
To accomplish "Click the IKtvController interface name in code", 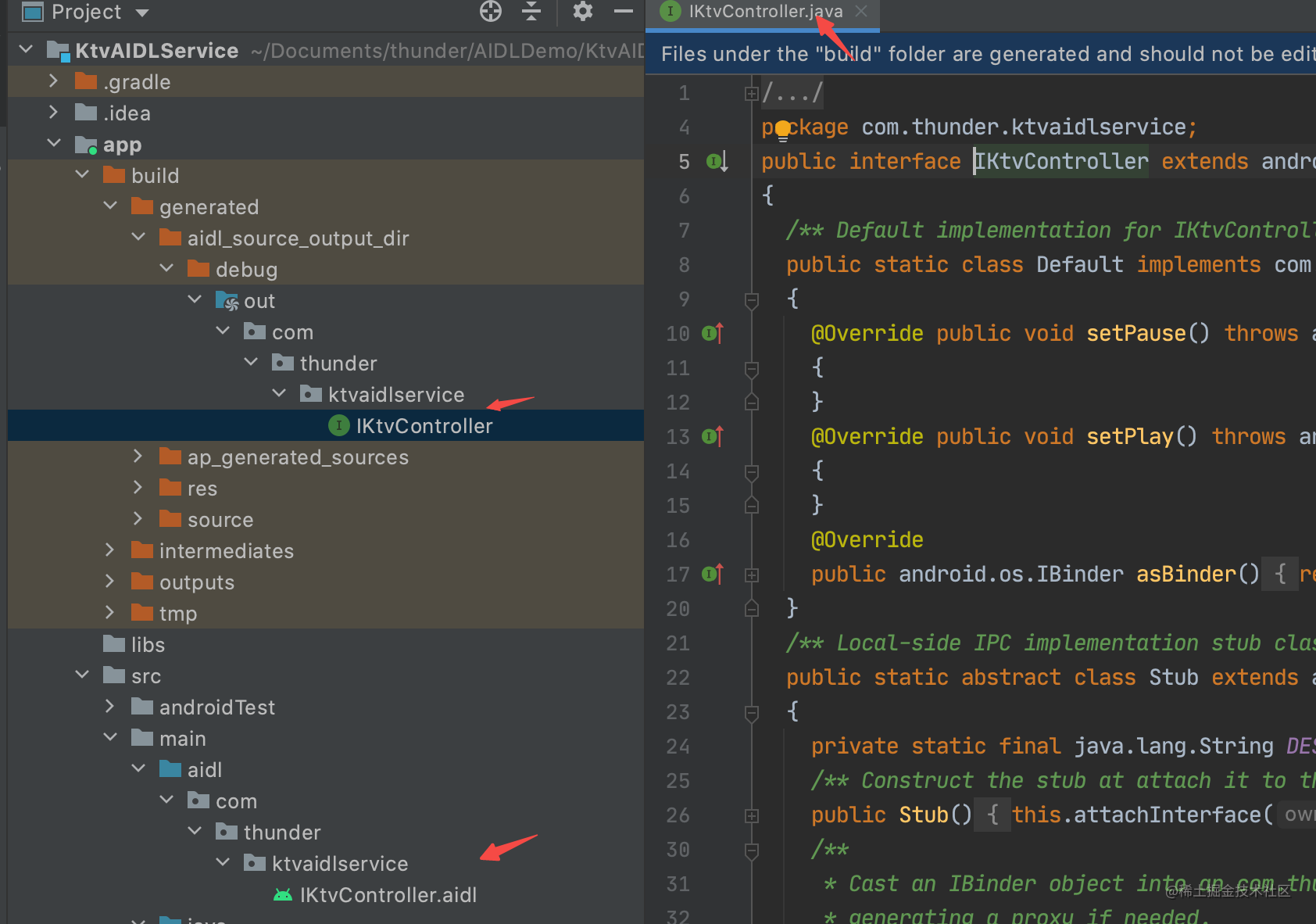I will click(1061, 161).
